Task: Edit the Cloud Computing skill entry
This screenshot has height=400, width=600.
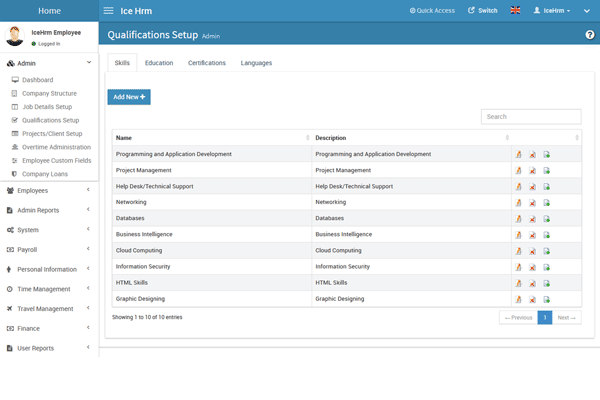Action: click(518, 251)
